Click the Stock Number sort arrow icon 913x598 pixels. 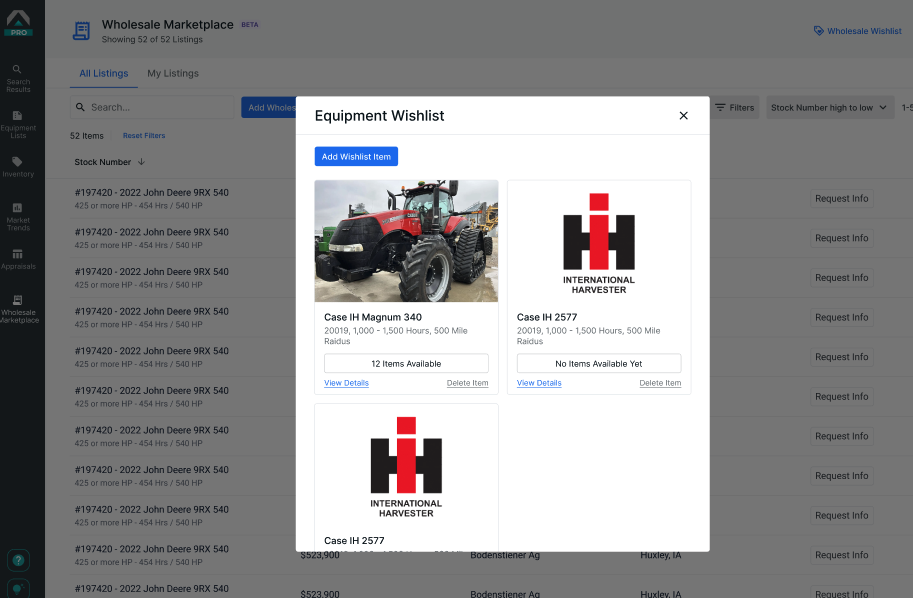(141, 162)
